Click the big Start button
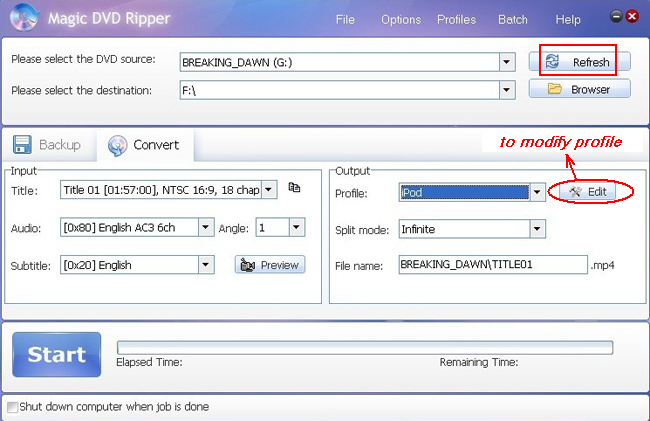The width and height of the screenshot is (650, 421). pos(56,355)
